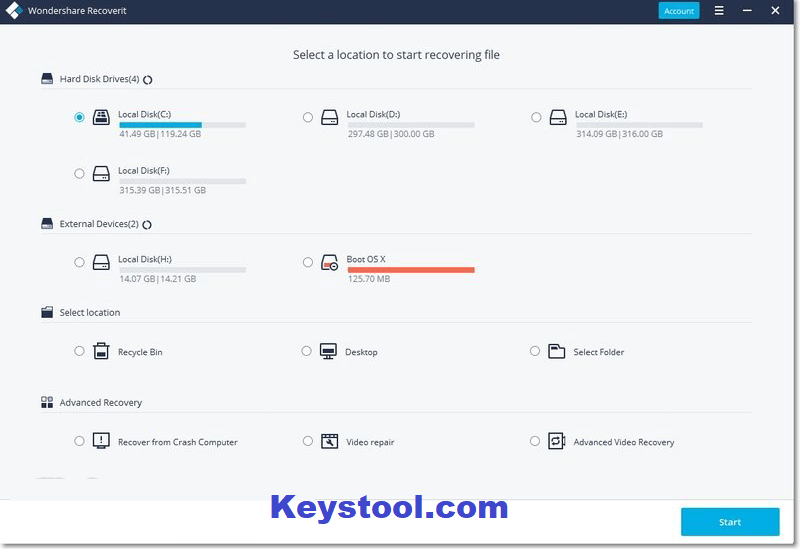The width and height of the screenshot is (800, 549).
Task: Click the 'Local Disk(C:)' label
Action: coord(144,114)
